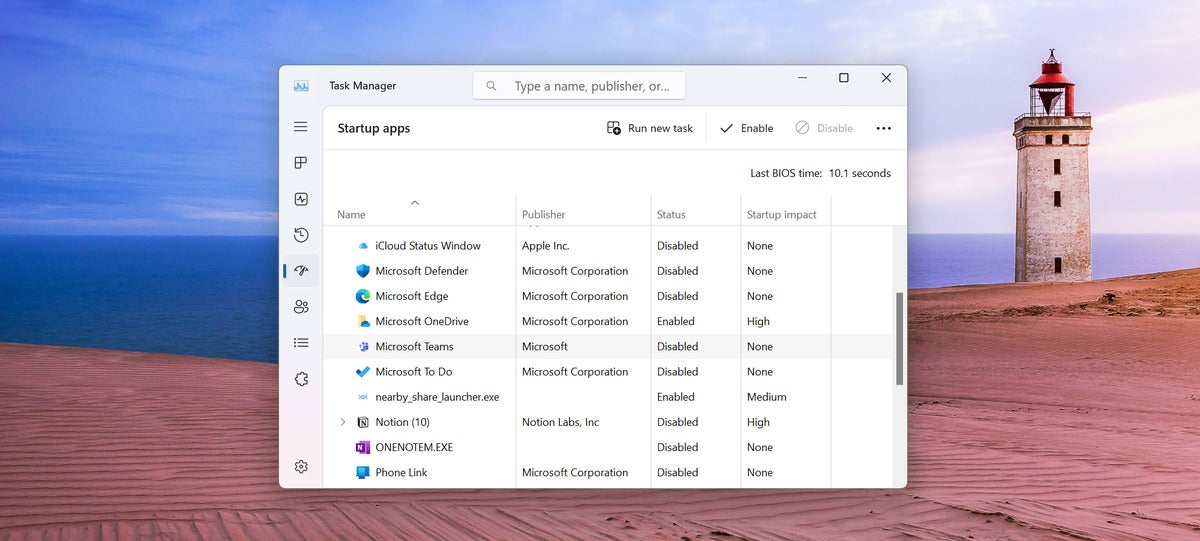Click Enabled status for nearby_share_launcher.exe
Screen dimensions: 1200x541
[x=676, y=397]
